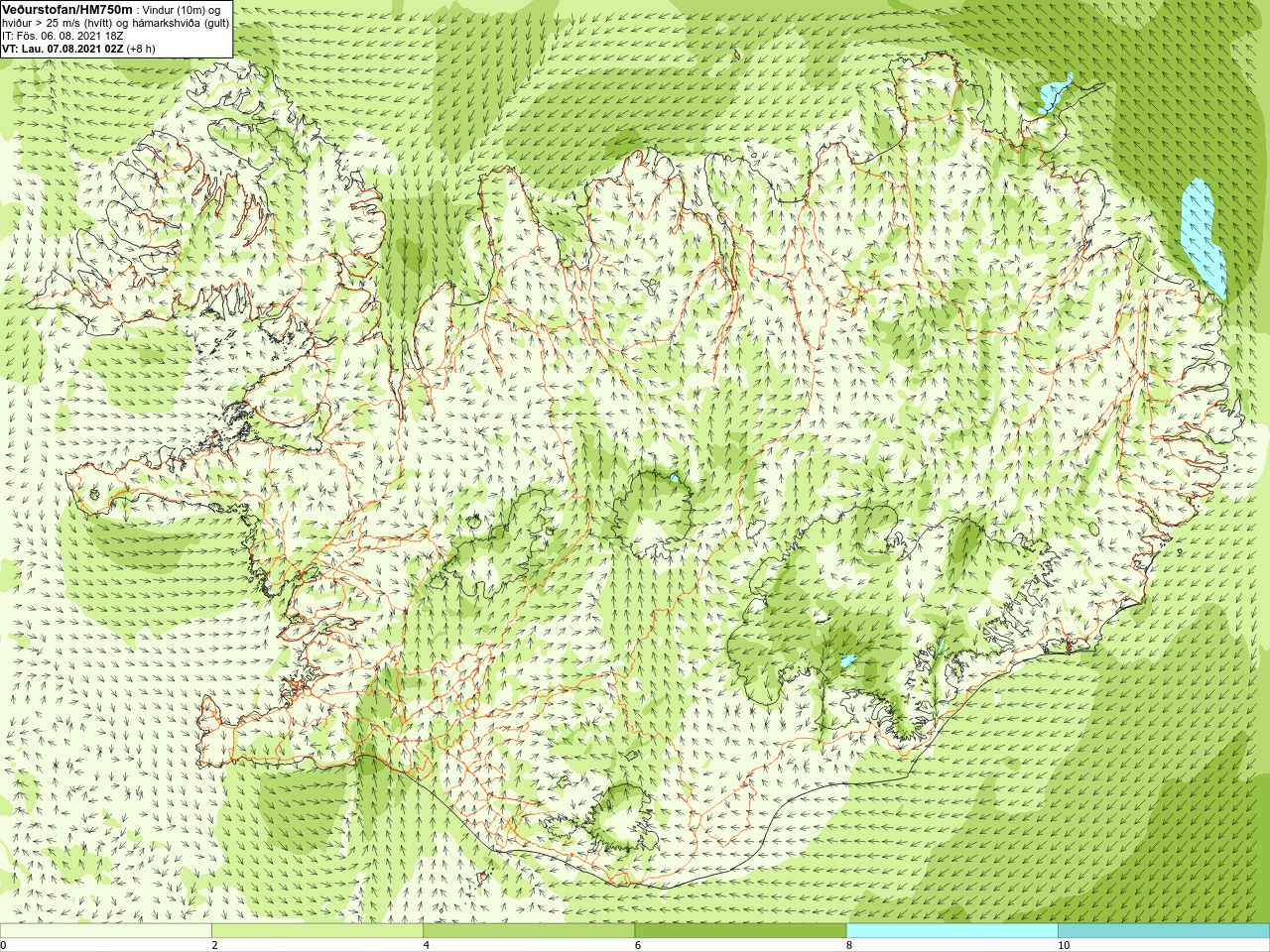Click the "8" scale label
The width and height of the screenshot is (1270, 952).
848,945
